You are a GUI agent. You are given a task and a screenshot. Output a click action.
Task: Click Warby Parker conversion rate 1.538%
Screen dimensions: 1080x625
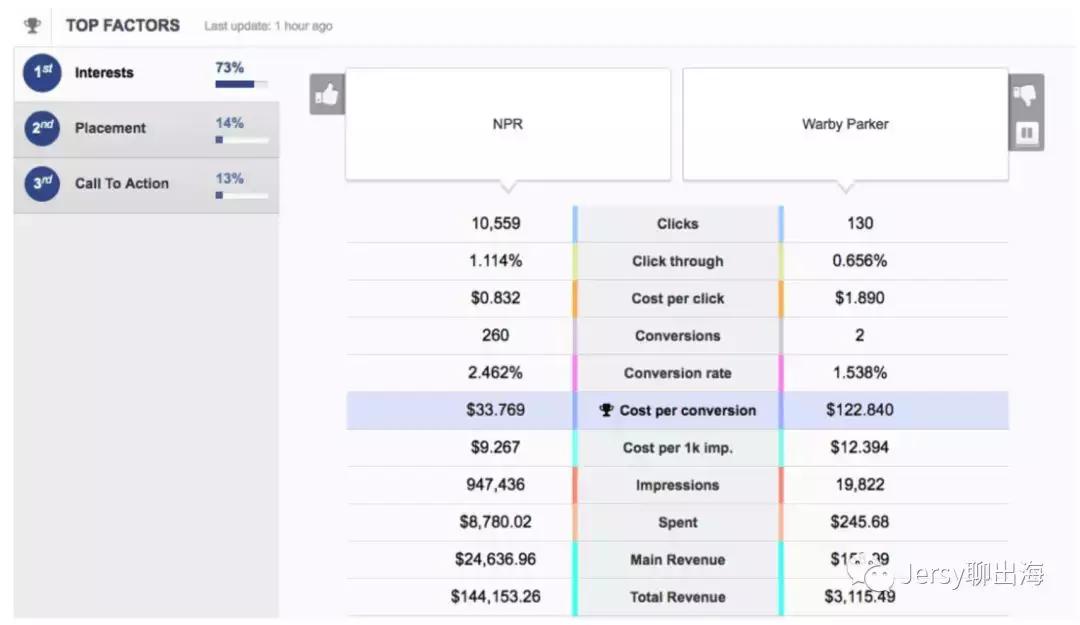coord(860,372)
